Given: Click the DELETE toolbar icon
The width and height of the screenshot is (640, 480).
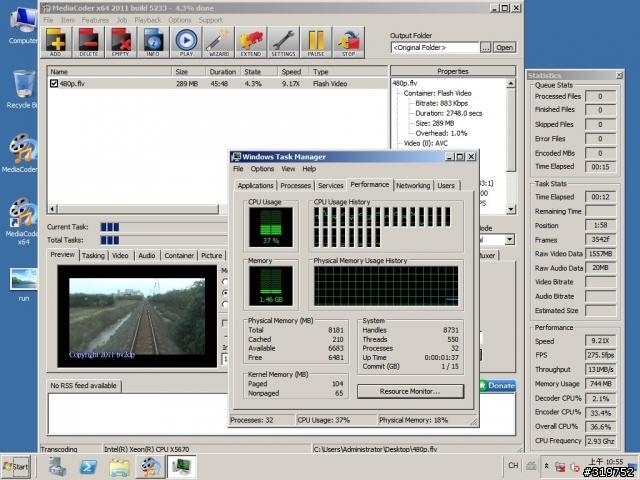Looking at the screenshot, I should [x=89, y=42].
